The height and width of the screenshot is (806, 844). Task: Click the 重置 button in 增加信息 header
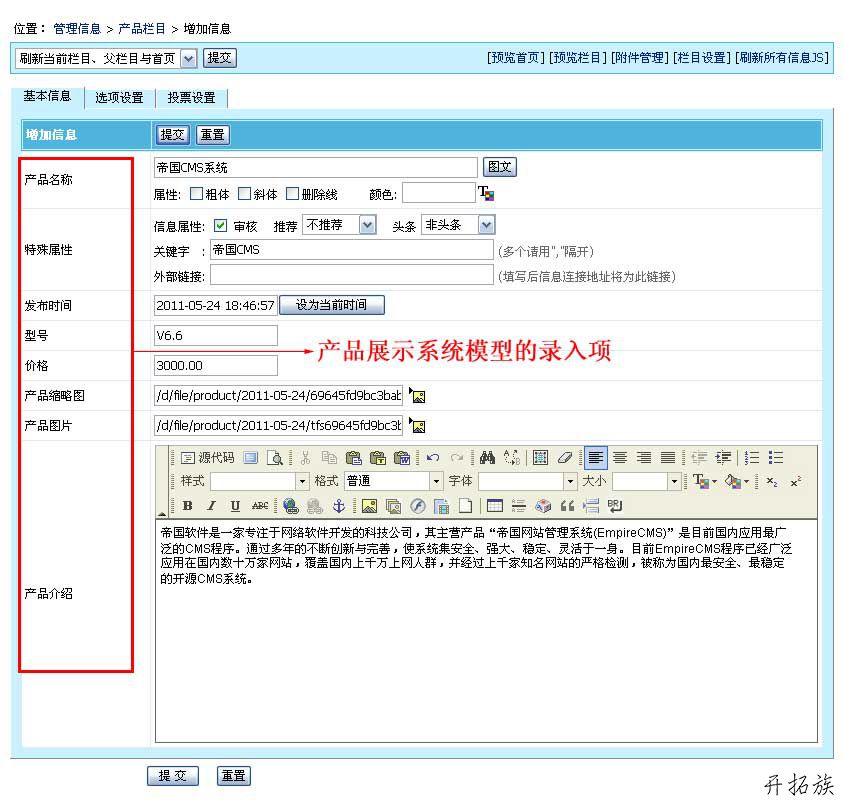[x=213, y=135]
